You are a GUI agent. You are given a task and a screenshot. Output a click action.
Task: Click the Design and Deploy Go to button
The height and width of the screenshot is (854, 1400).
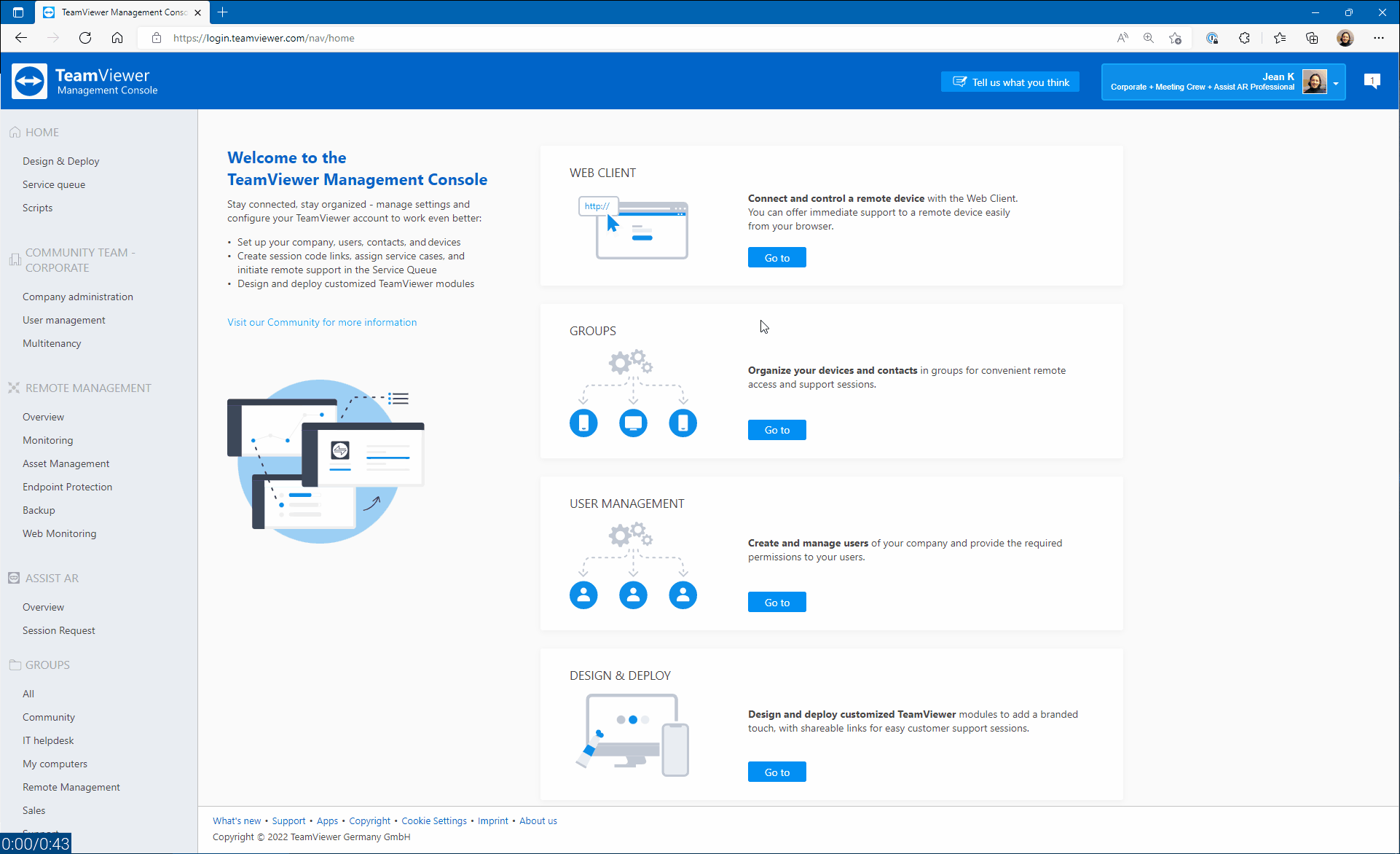pyautogui.click(x=777, y=772)
